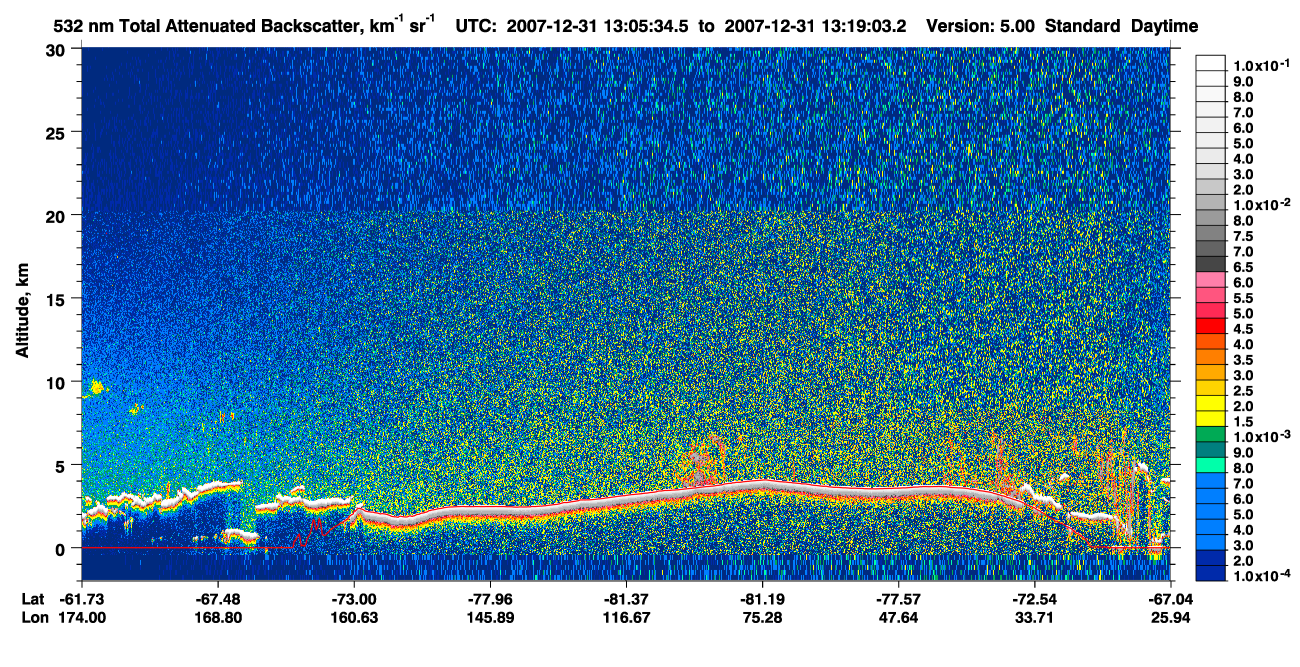Screen dimensions: 1300x667
Task: Click the 'Version: 5.00' text
Action: (982, 26)
